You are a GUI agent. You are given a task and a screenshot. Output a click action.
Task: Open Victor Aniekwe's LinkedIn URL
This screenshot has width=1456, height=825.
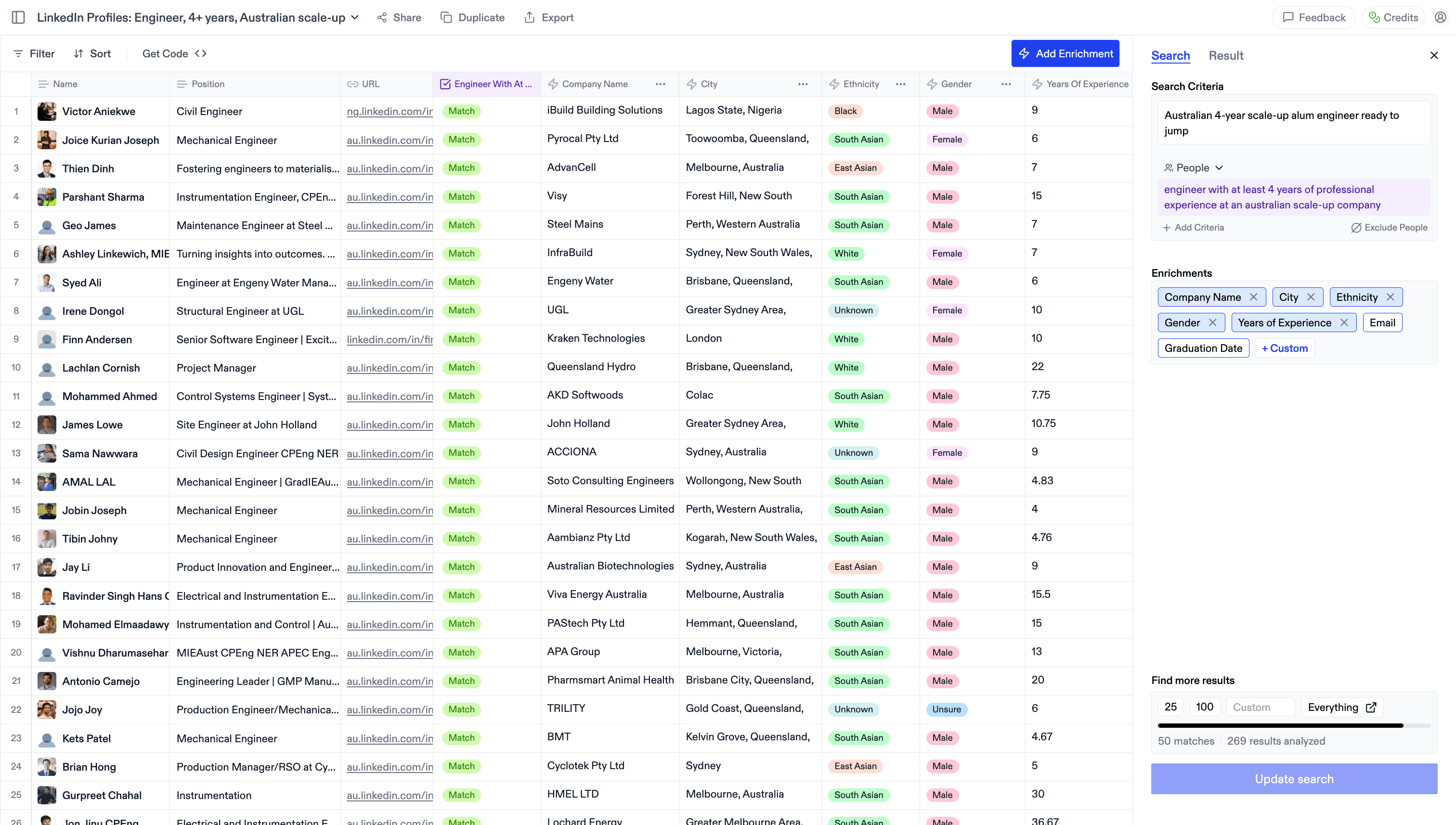[x=390, y=111]
